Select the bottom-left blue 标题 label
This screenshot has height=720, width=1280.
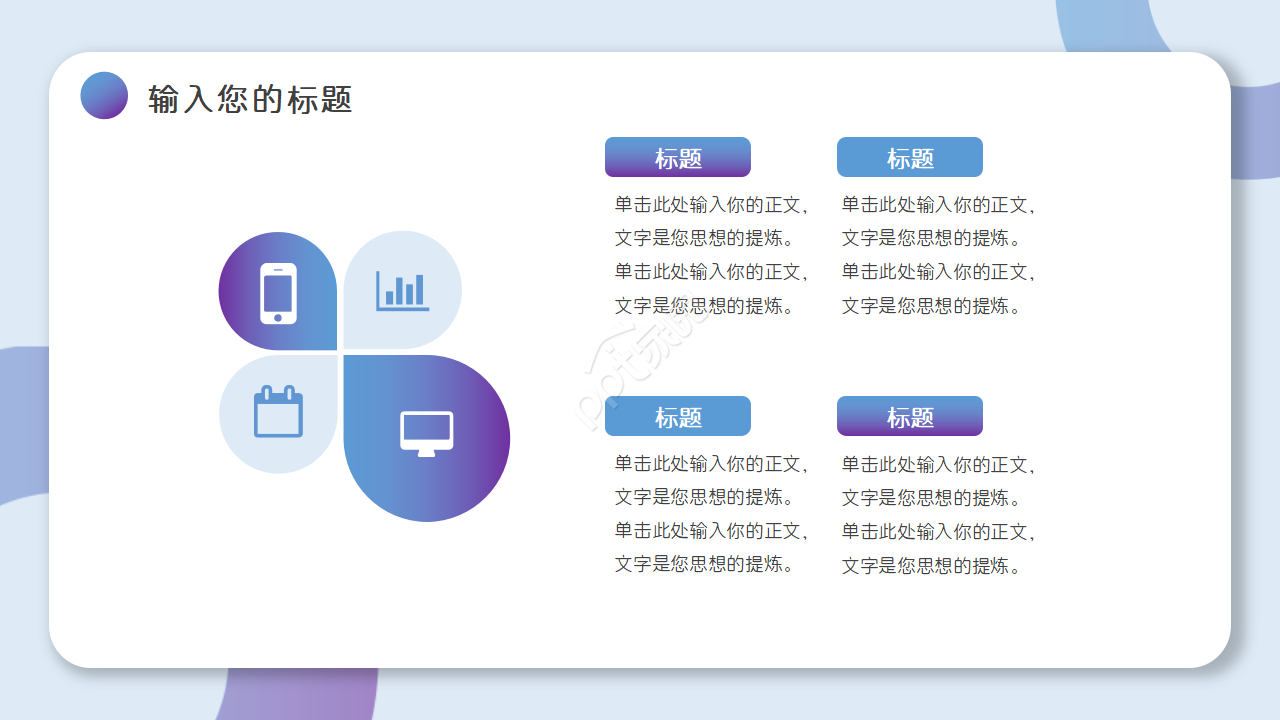(678, 416)
